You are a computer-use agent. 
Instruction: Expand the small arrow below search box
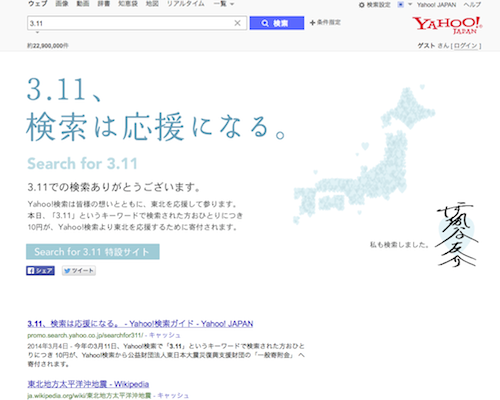pos(37,33)
